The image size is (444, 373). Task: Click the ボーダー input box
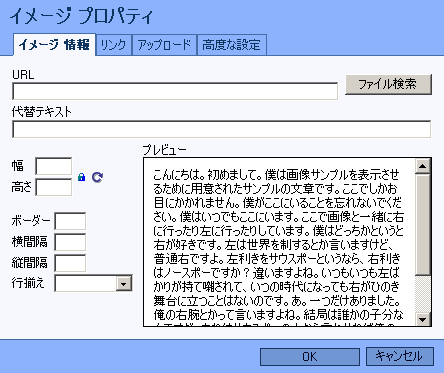click(x=70, y=221)
